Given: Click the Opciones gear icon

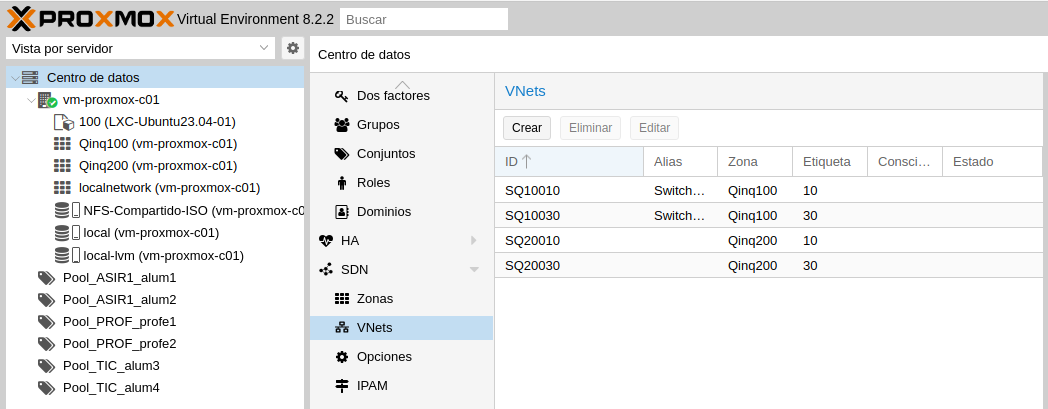Looking at the screenshot, I should [x=342, y=357].
